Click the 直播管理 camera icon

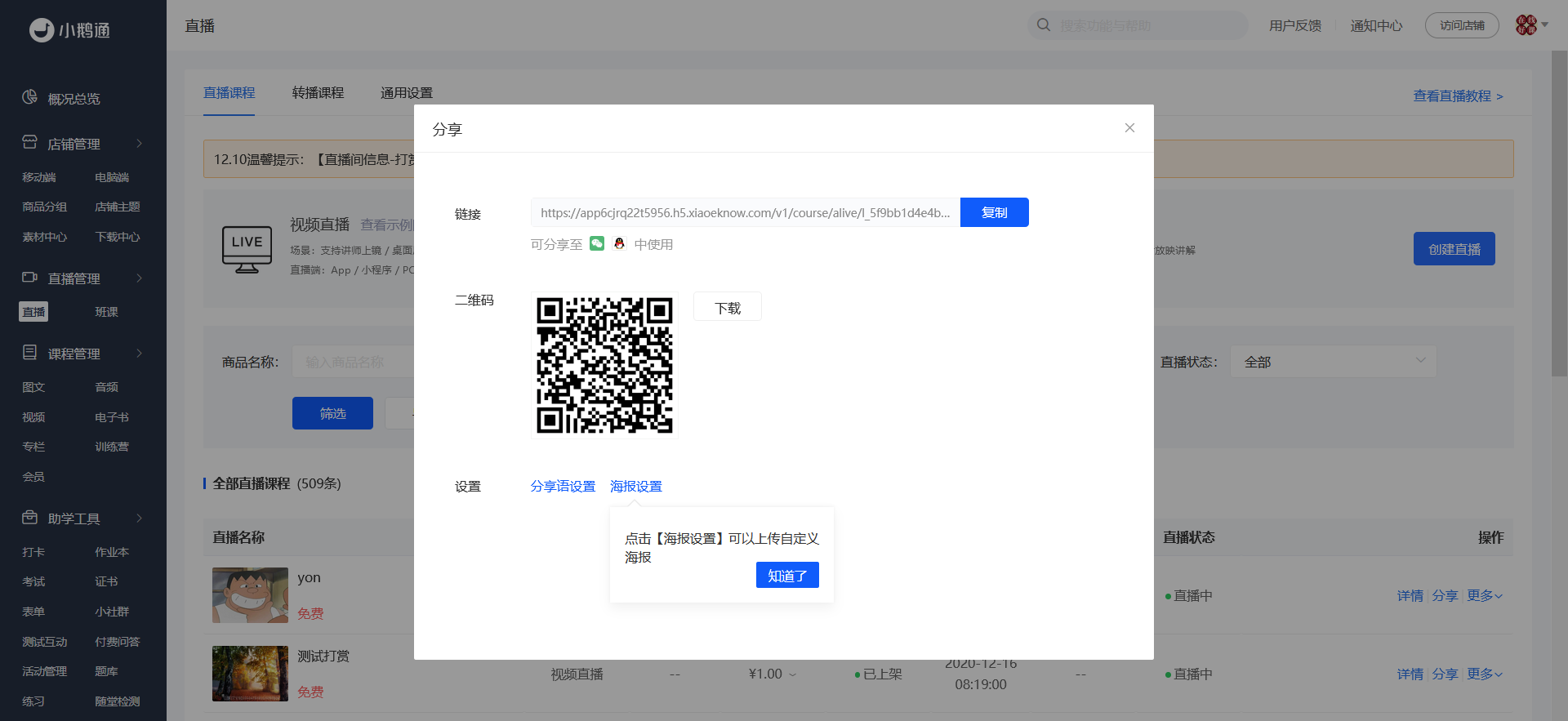pos(29,277)
